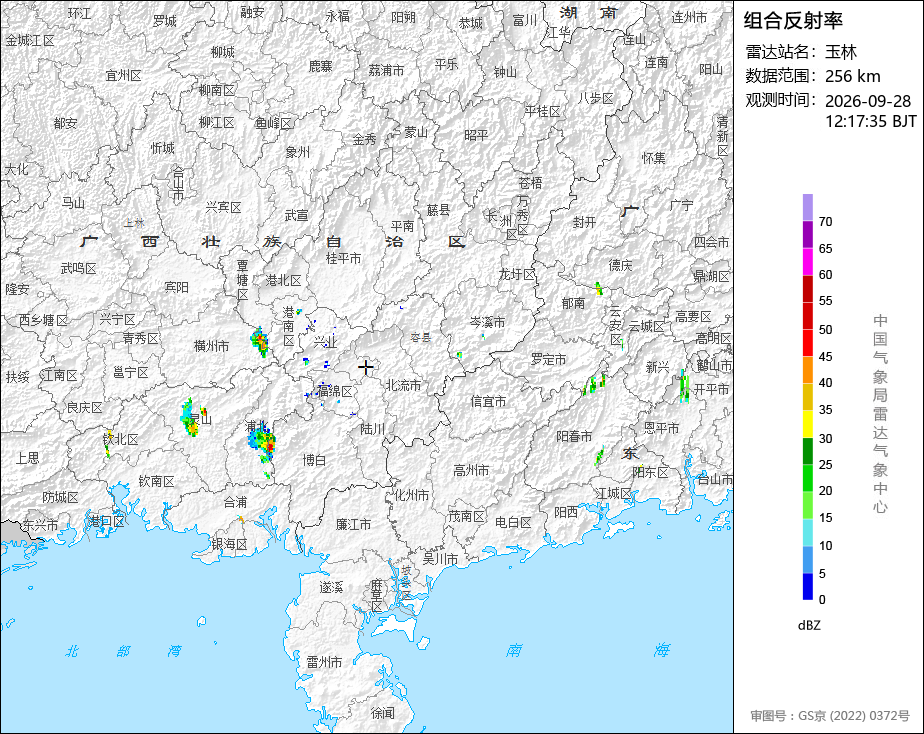
Task: Click the strong radar echo over 浦北
Action: pos(262,442)
